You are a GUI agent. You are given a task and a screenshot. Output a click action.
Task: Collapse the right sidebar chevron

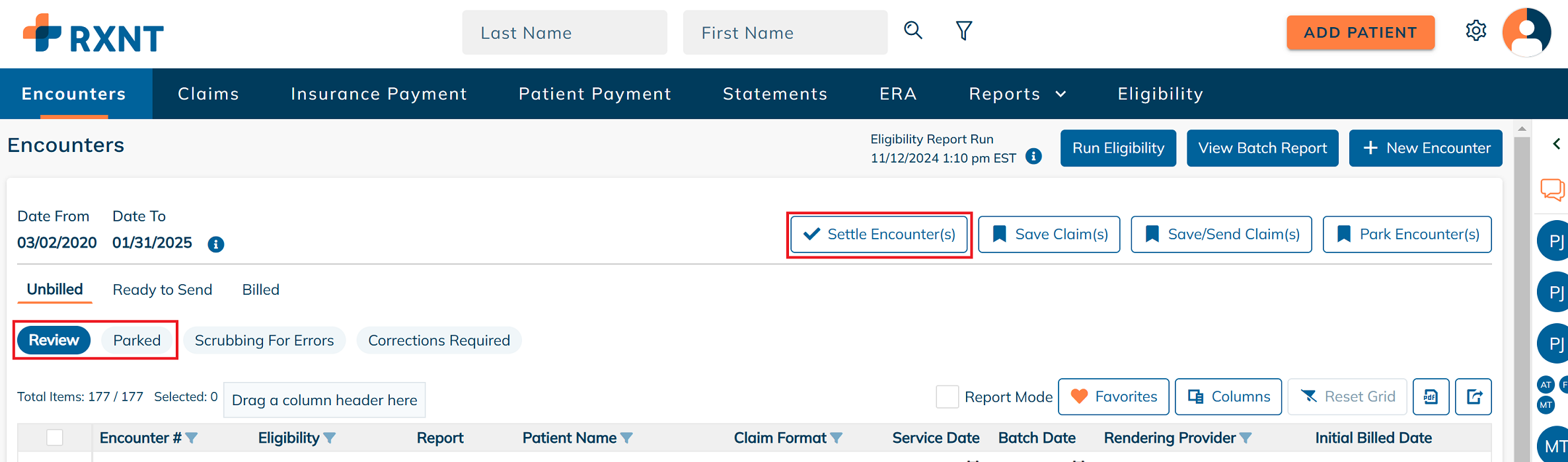click(x=1557, y=143)
